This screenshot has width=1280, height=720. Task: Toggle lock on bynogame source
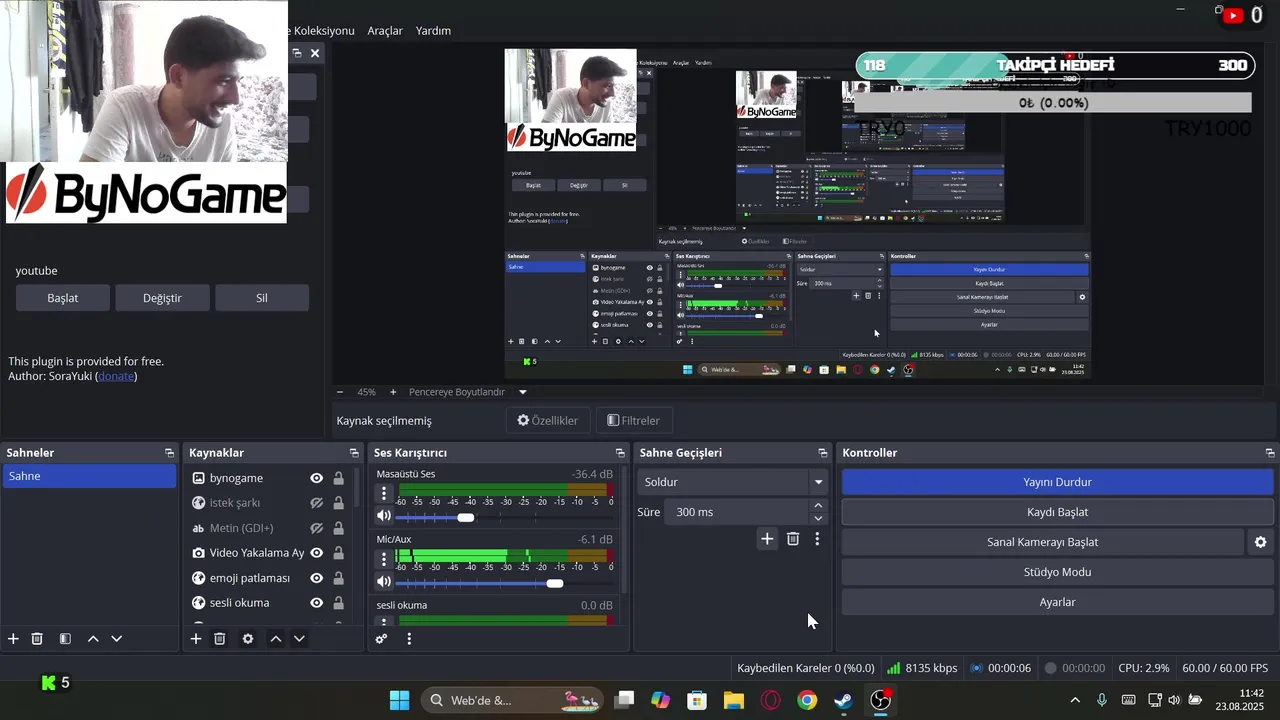[x=338, y=478]
